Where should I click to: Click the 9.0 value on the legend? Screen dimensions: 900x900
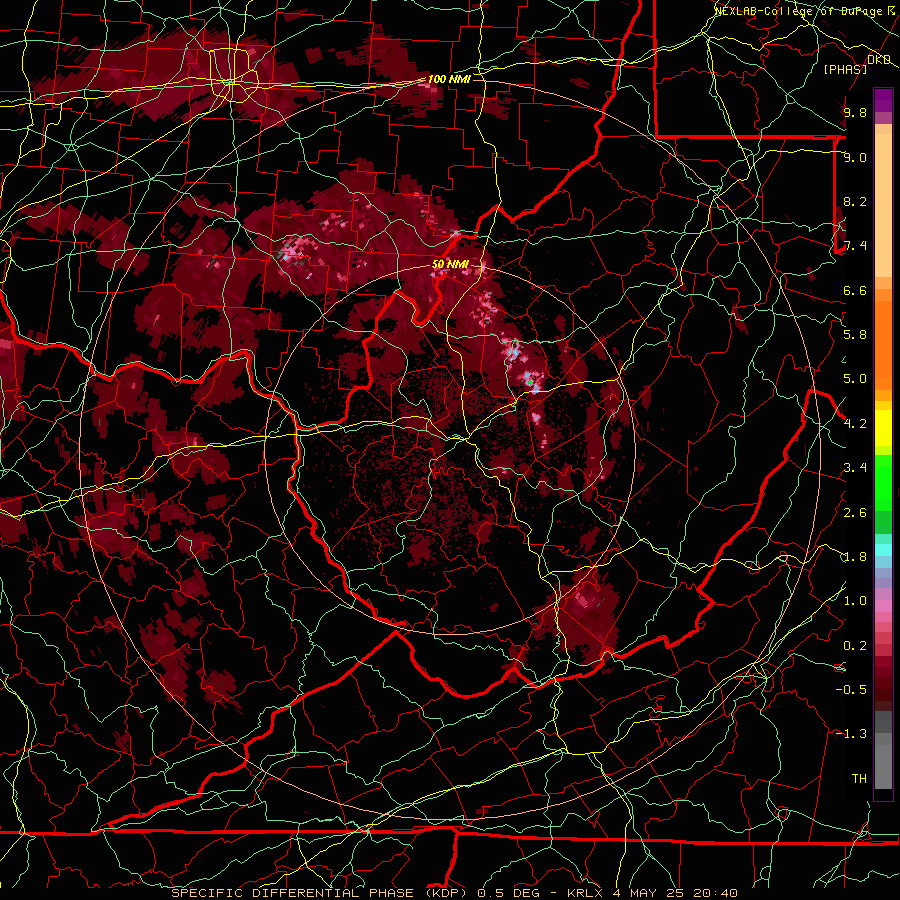coord(855,157)
